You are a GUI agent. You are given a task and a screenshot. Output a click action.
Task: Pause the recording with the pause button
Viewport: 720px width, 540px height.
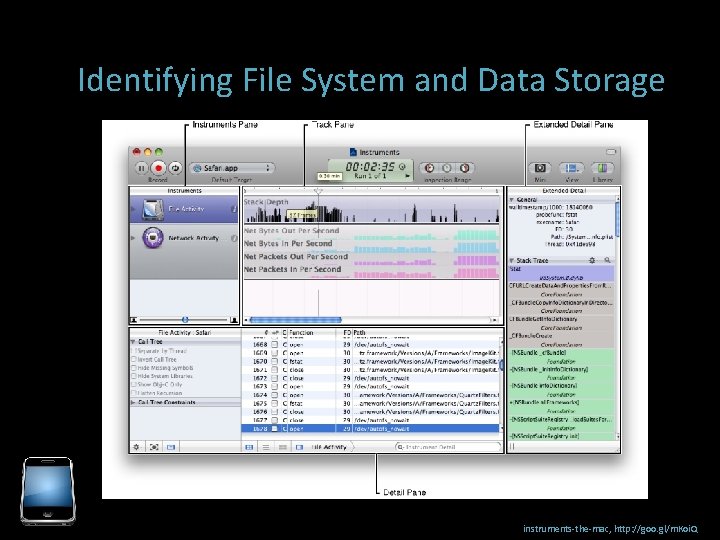(141, 168)
